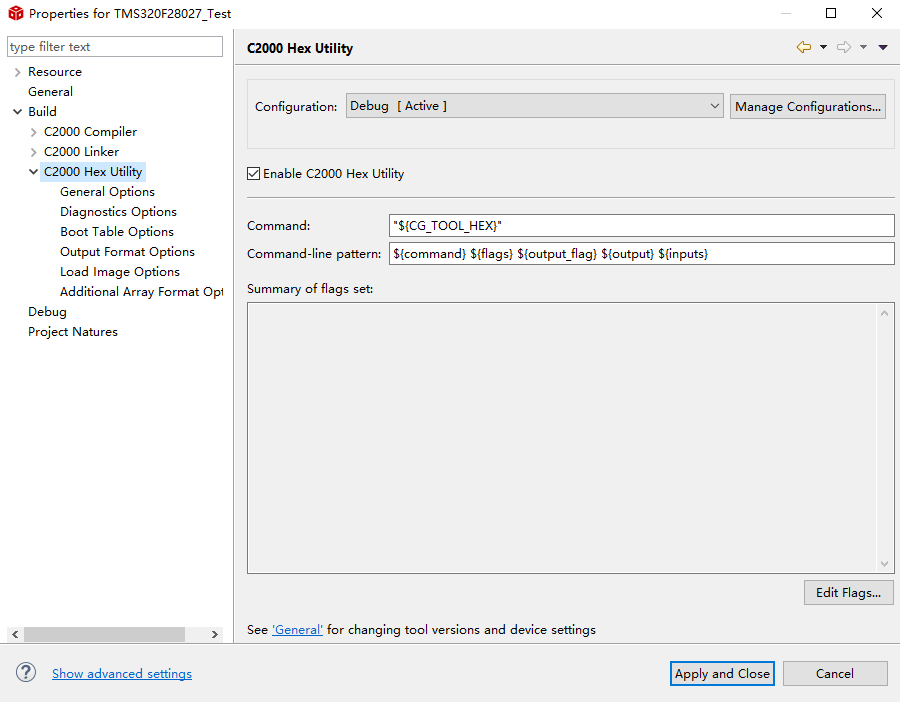Maximize the Properties window
The width and height of the screenshot is (900, 702).
pyautogui.click(x=831, y=13)
